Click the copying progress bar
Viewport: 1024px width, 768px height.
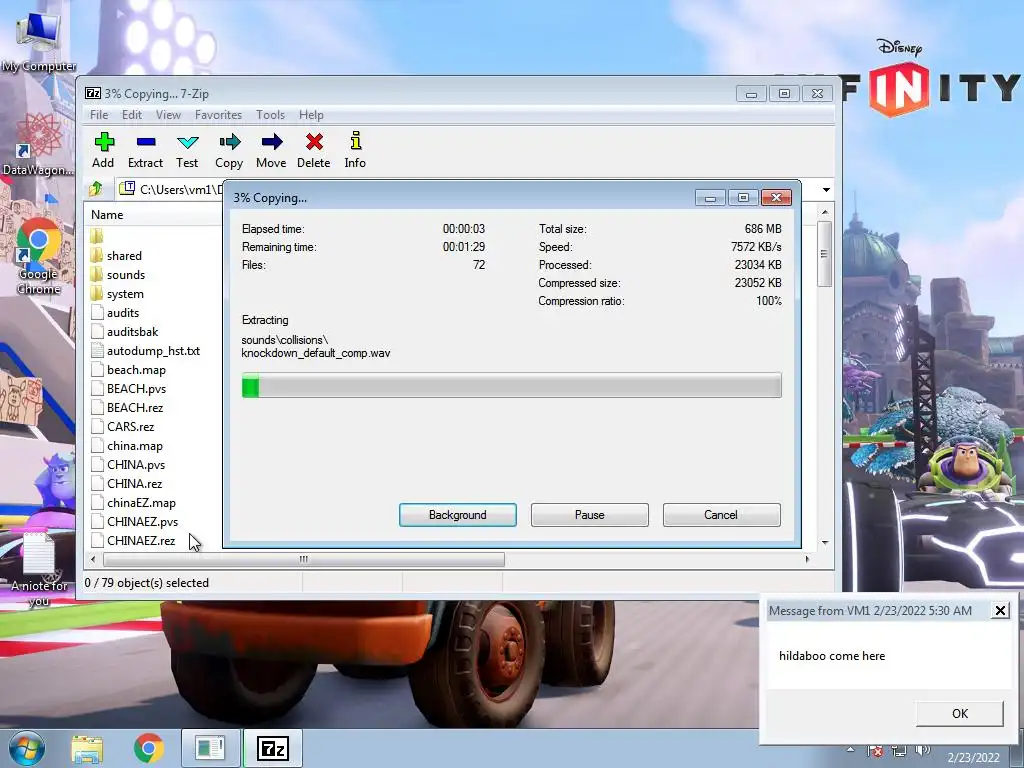pos(511,385)
